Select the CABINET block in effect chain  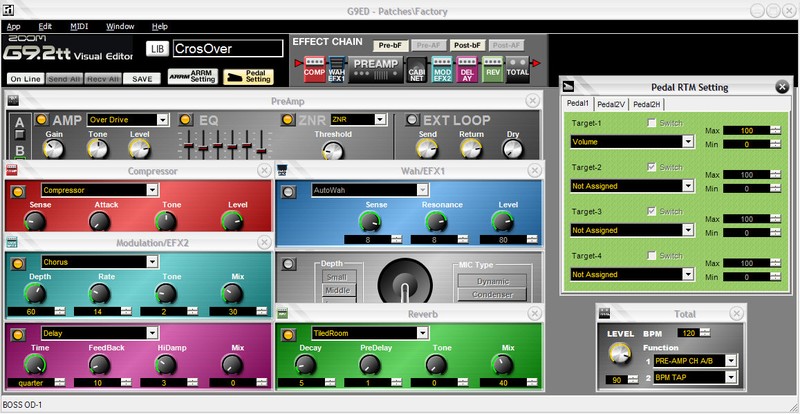pos(417,69)
